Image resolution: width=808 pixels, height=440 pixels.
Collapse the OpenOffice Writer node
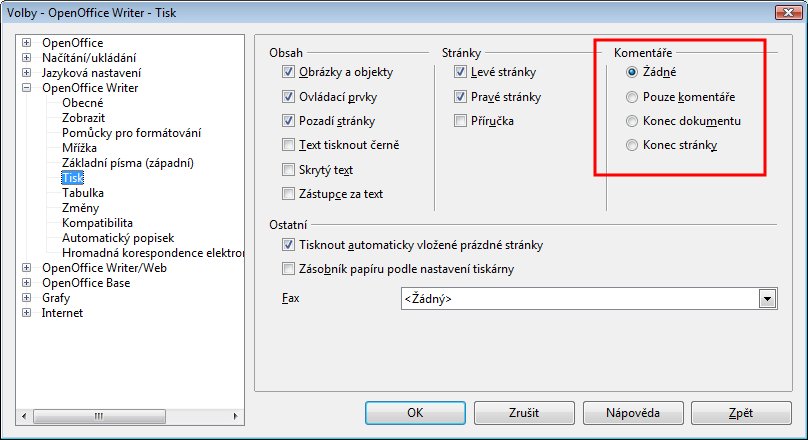(26, 88)
